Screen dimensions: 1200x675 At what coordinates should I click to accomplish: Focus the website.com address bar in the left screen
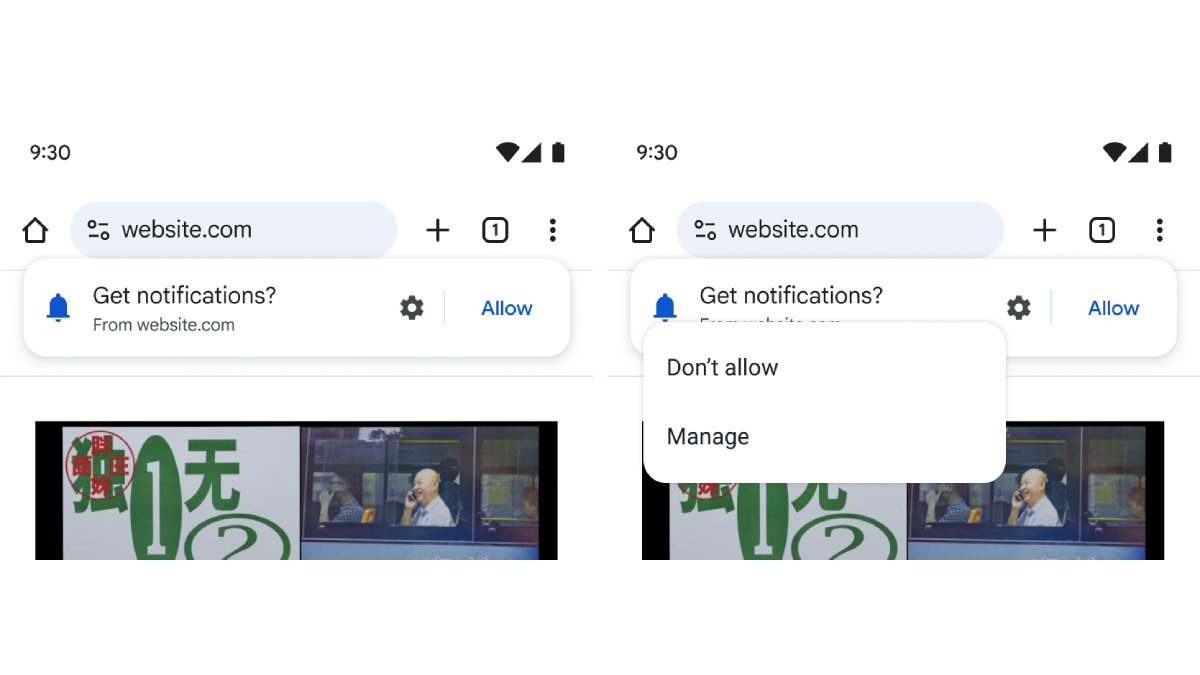coord(234,230)
